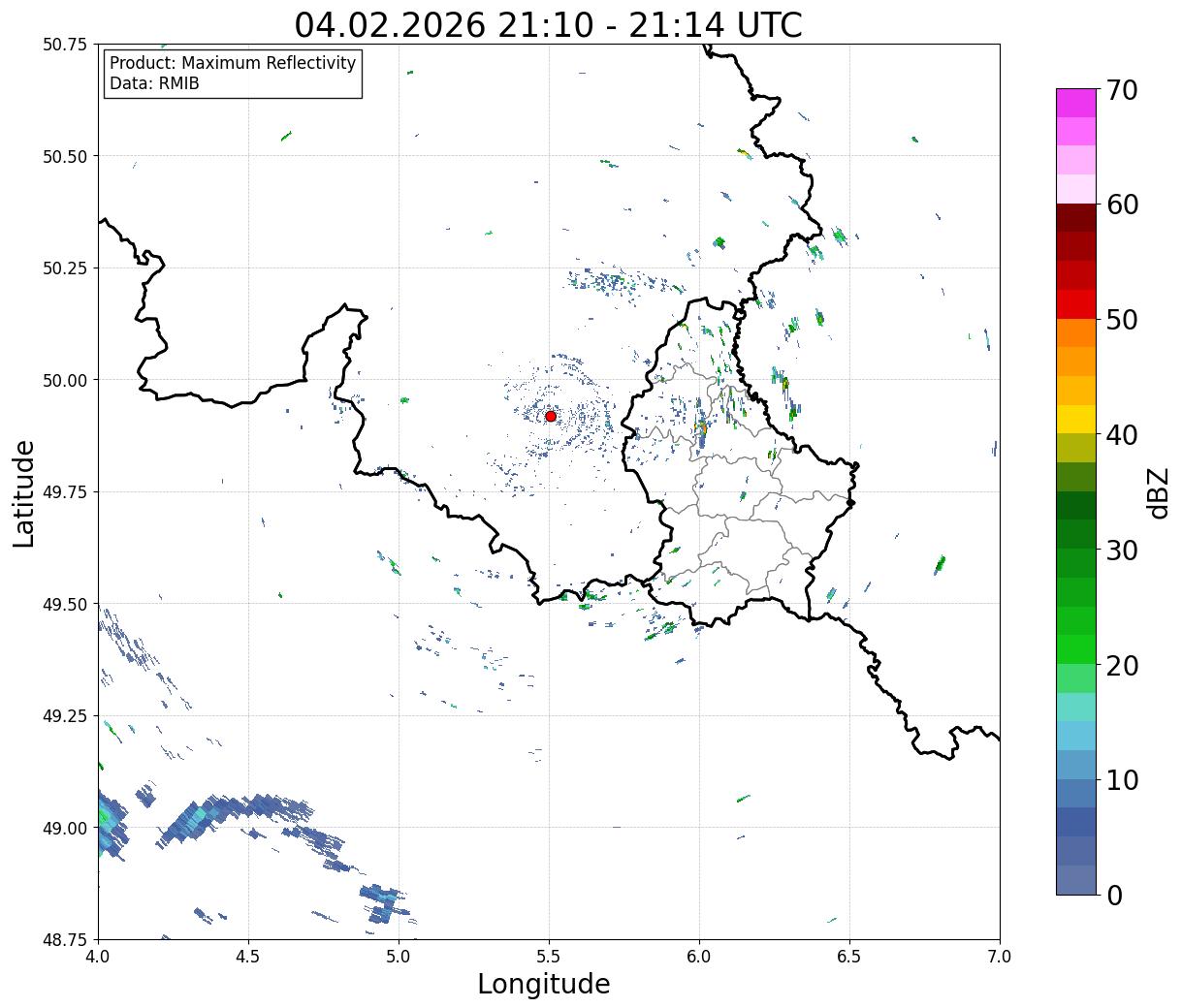Screen dimensions: 1182x1008
Task: Click the colorbar label '0'
Action: pyautogui.click(x=1114, y=895)
